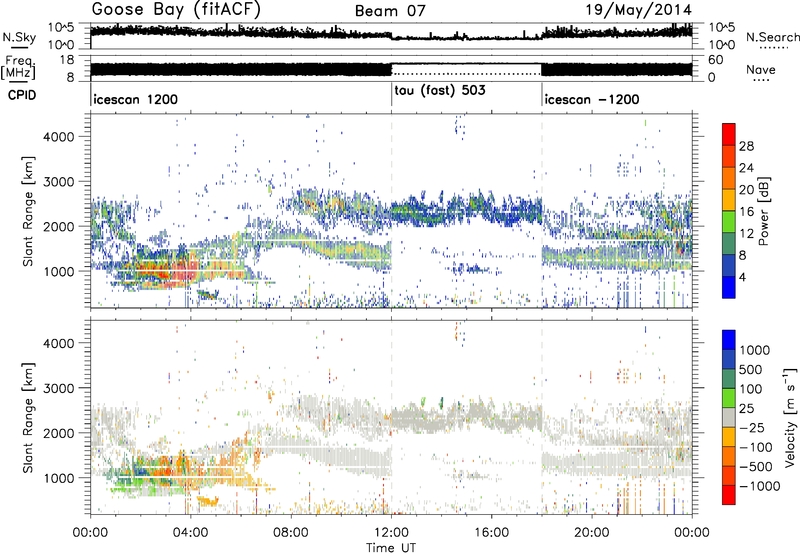The image size is (800, 554).
Task: Click the "12" power colorbar value
Action: coord(746,234)
